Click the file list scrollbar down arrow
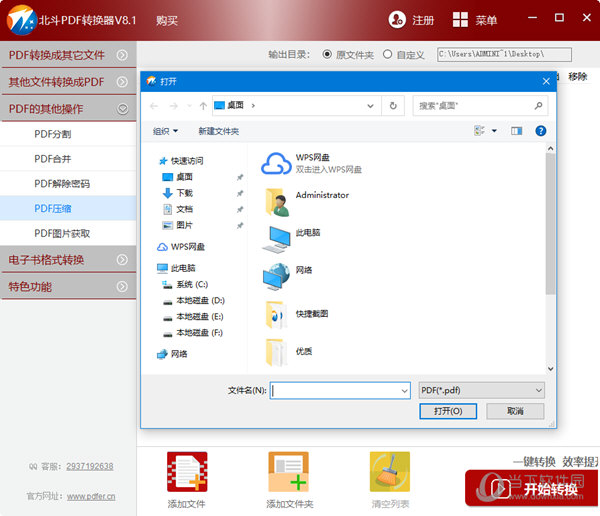Image resolution: width=600 pixels, height=516 pixels. coord(550,369)
